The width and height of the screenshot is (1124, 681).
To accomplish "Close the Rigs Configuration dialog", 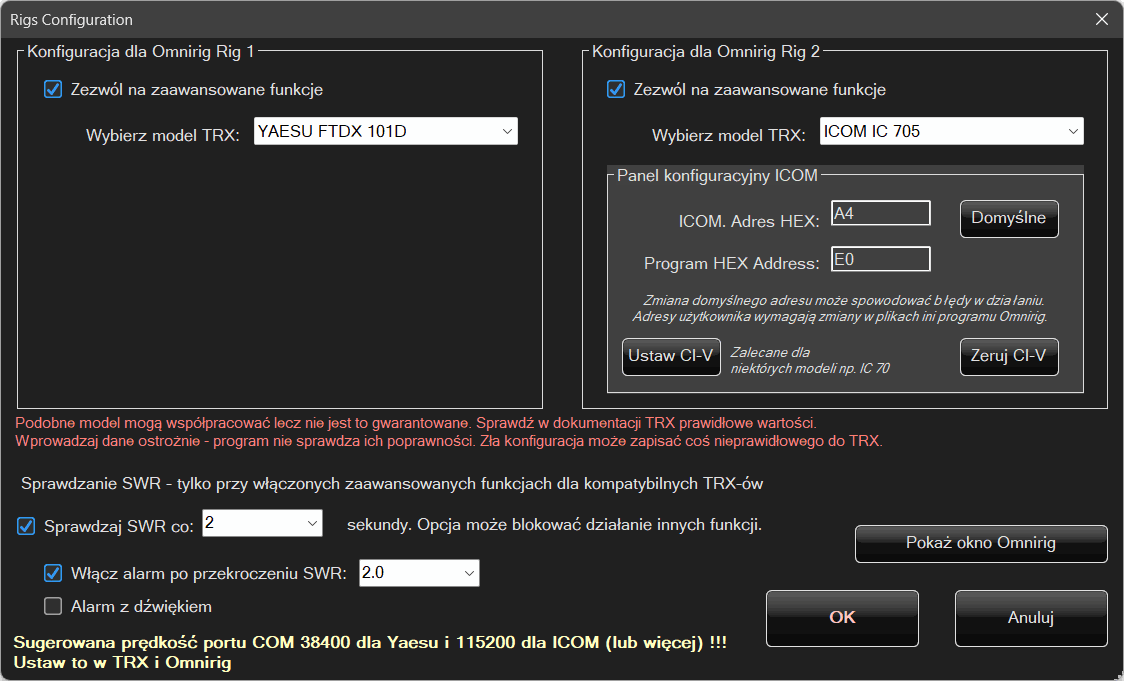I will click(1101, 19).
